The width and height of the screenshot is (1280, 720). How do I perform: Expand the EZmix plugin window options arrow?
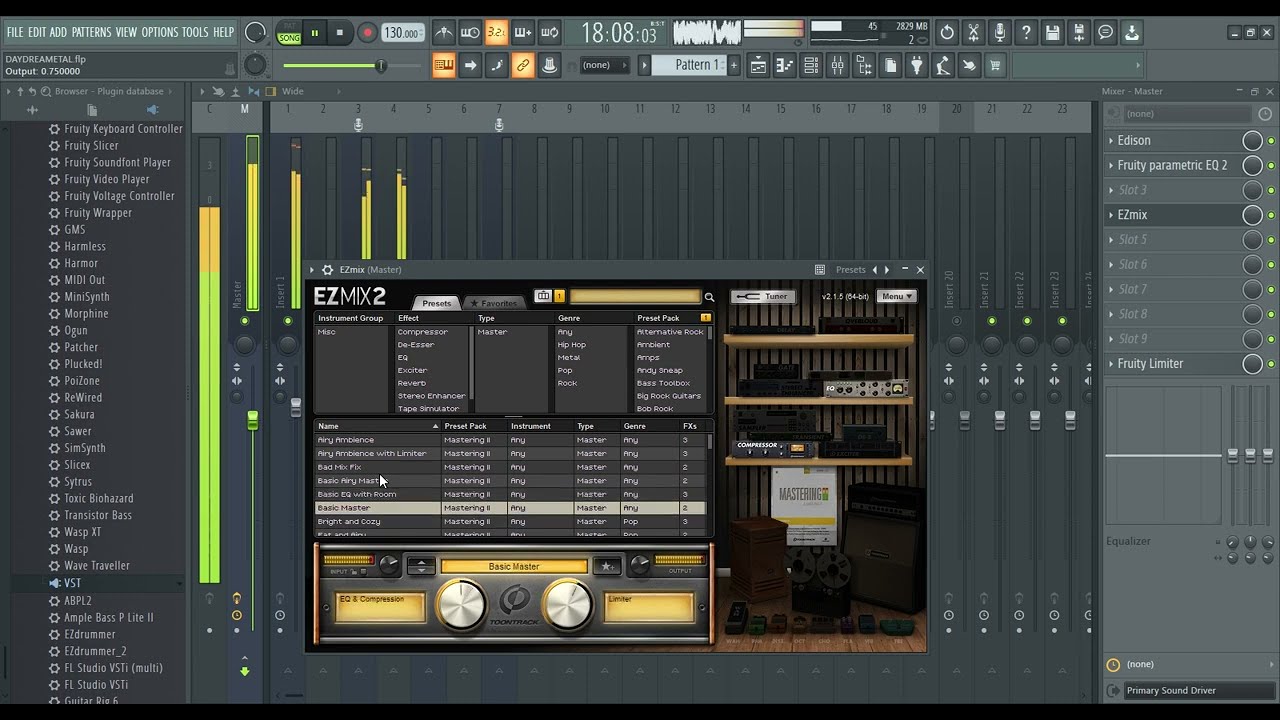pyautogui.click(x=312, y=270)
